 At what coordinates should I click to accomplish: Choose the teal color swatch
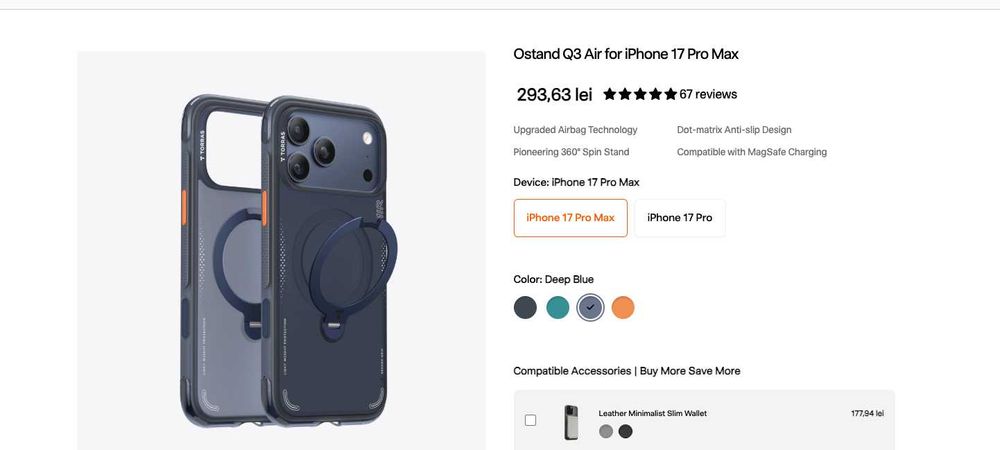(558, 307)
